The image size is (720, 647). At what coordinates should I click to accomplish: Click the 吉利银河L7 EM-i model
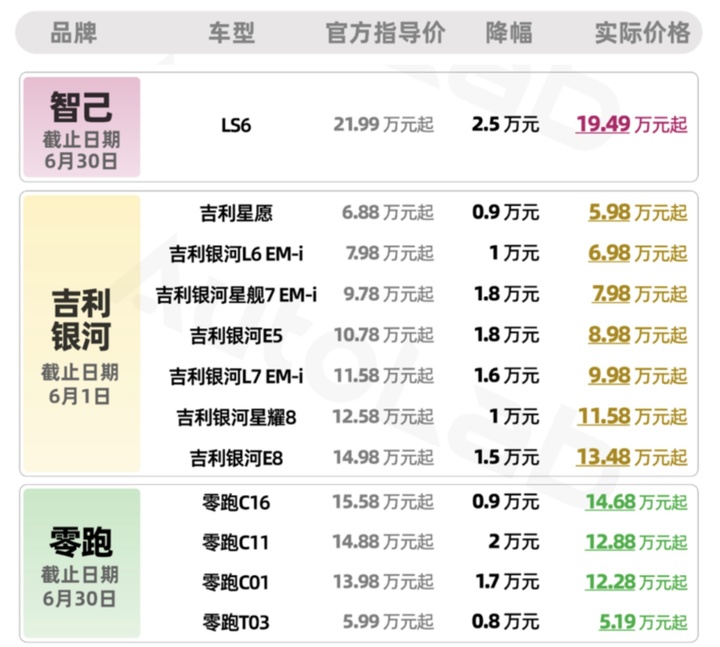coord(236,377)
